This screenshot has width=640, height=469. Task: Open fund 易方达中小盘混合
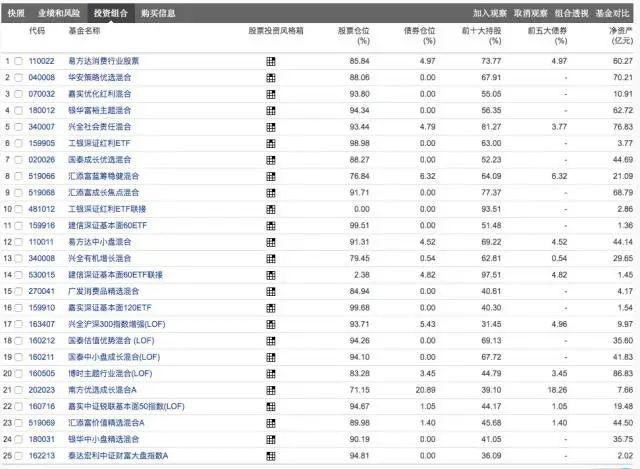[100, 242]
